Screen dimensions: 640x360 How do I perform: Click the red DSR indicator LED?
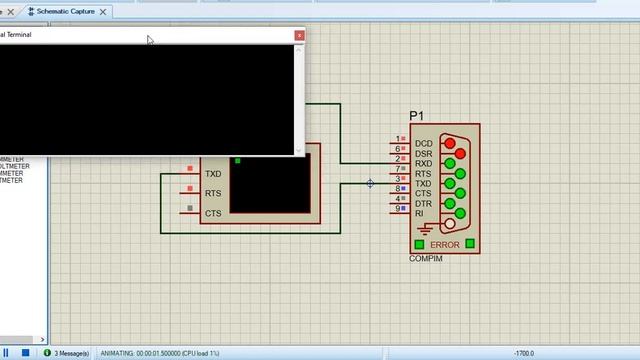pyautogui.click(x=460, y=154)
